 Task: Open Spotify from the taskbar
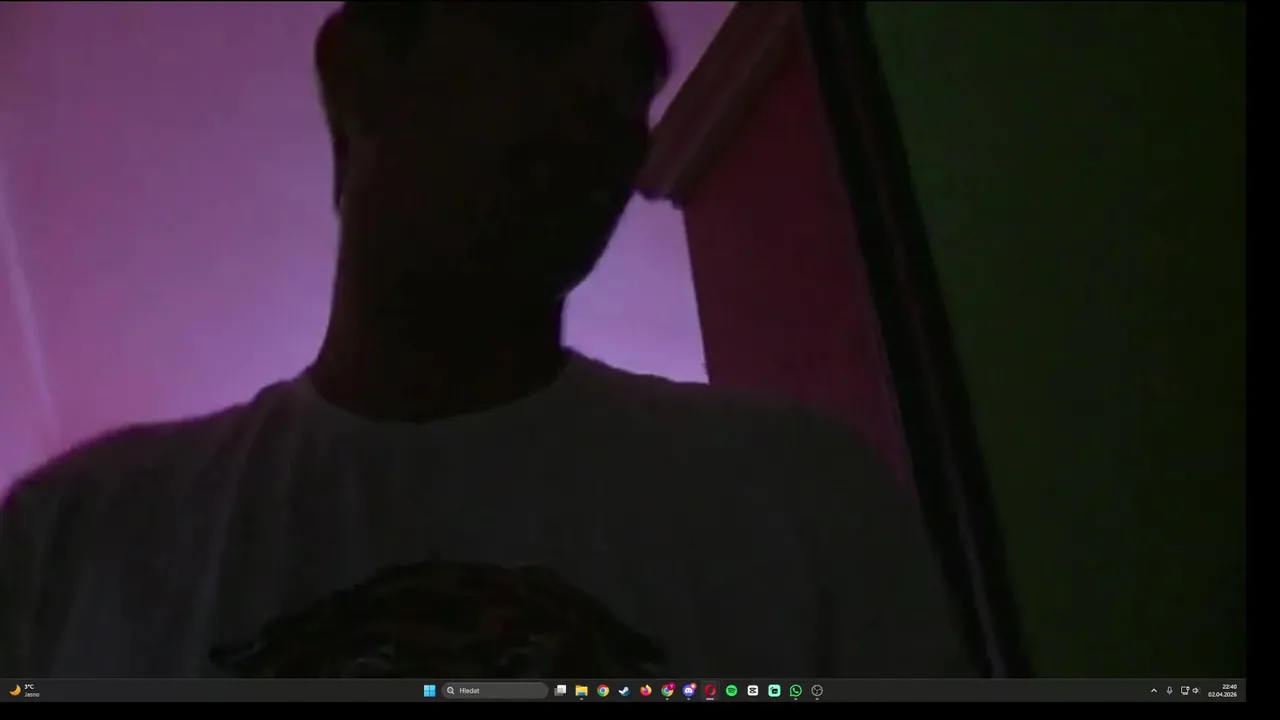[x=731, y=690]
